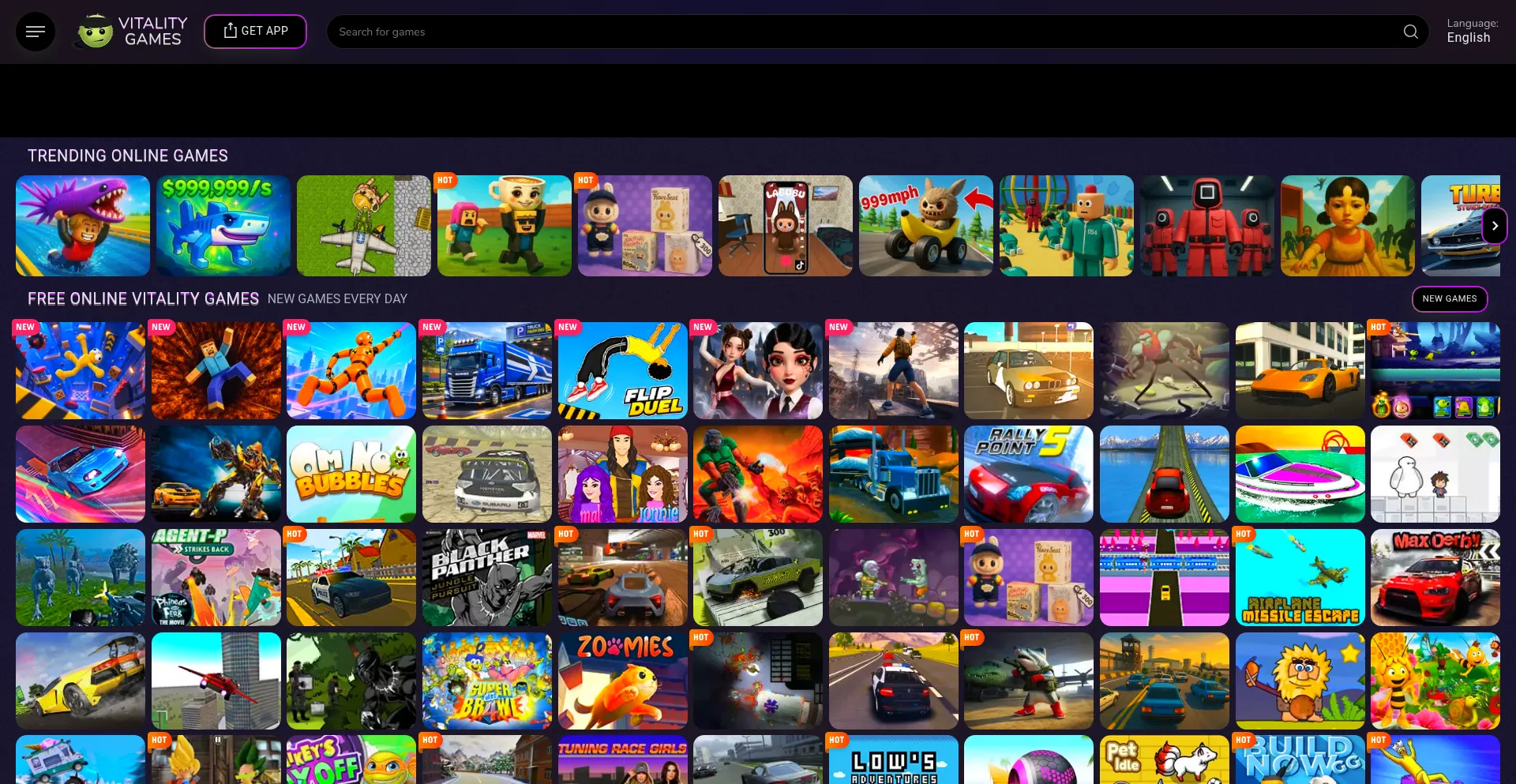Open the blue semi truck transport game
Viewport: 1516px width, 784px height.
(x=894, y=474)
